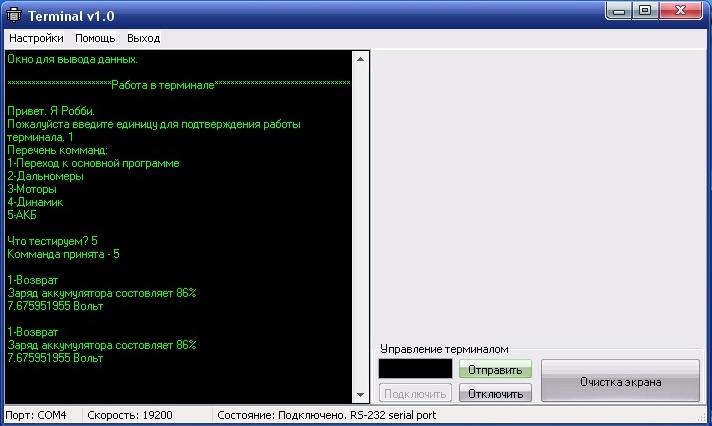
Task: Click the scrollbar down arrow
Action: pos(361,395)
